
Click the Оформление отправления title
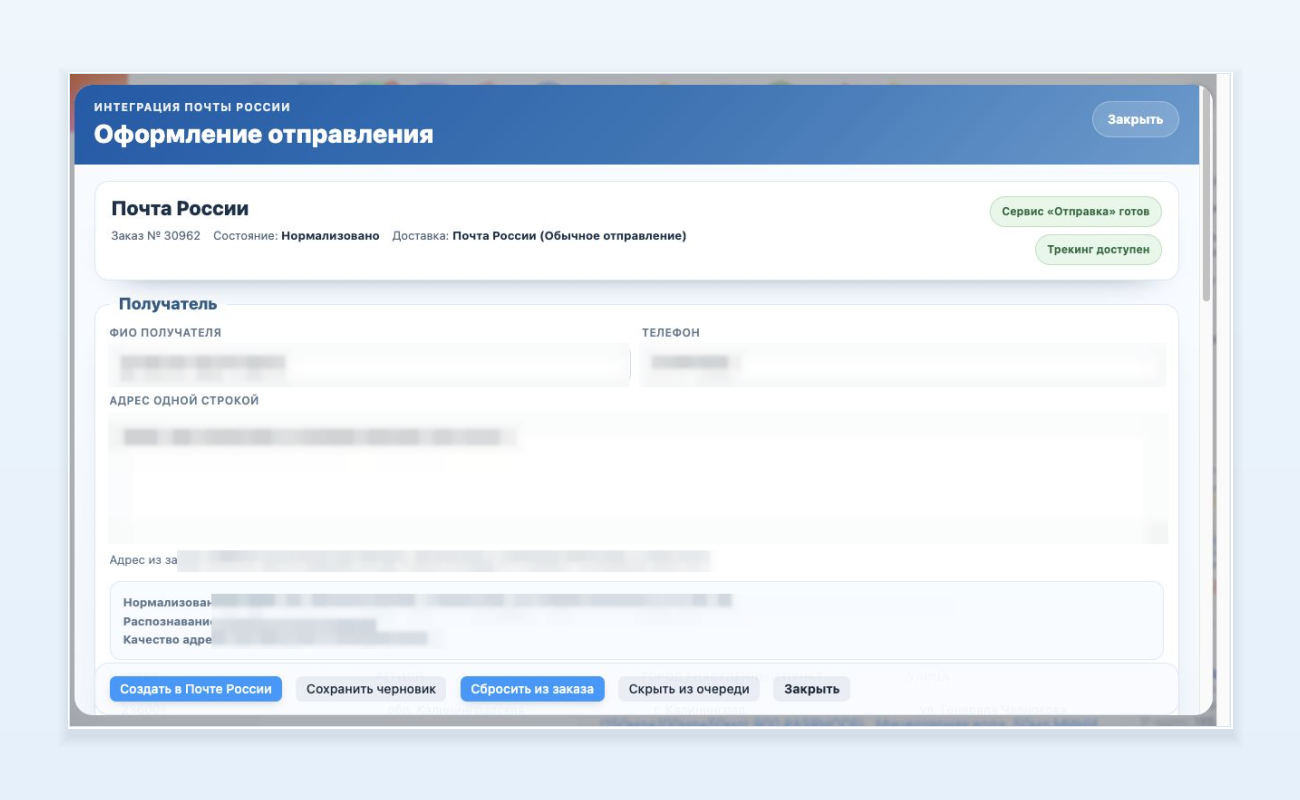[x=264, y=134]
